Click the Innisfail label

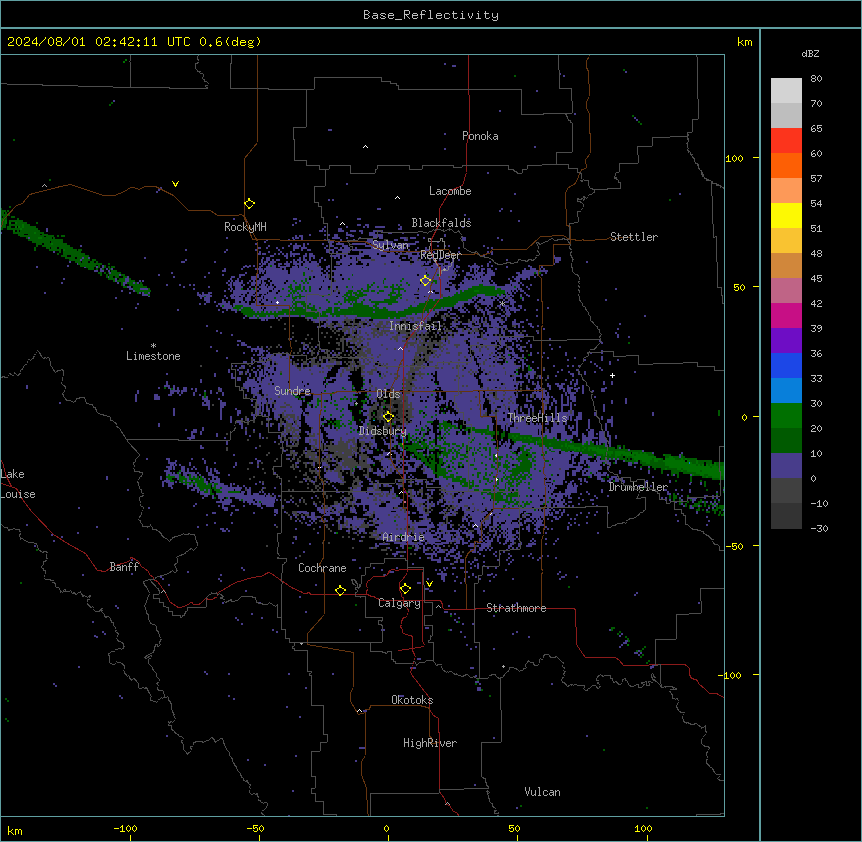pos(415,326)
